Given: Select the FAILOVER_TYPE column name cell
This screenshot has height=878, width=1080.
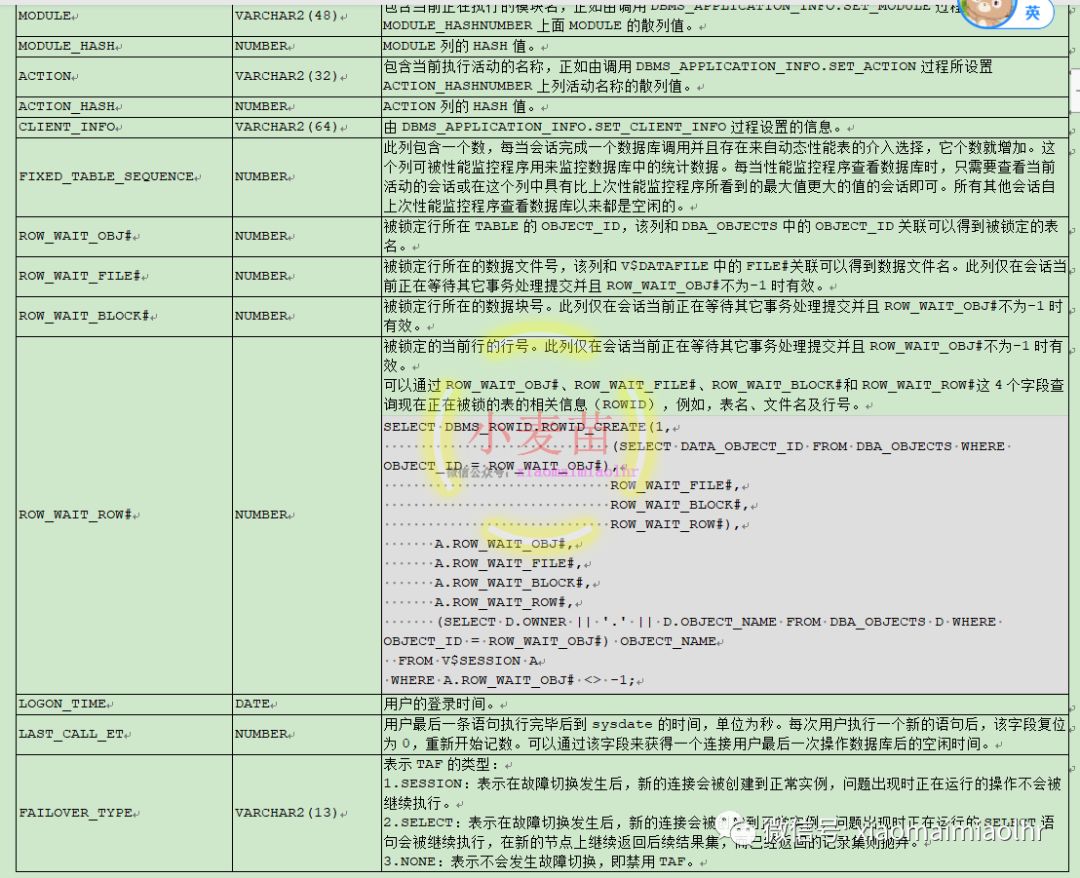Looking at the screenshot, I should click(x=124, y=813).
